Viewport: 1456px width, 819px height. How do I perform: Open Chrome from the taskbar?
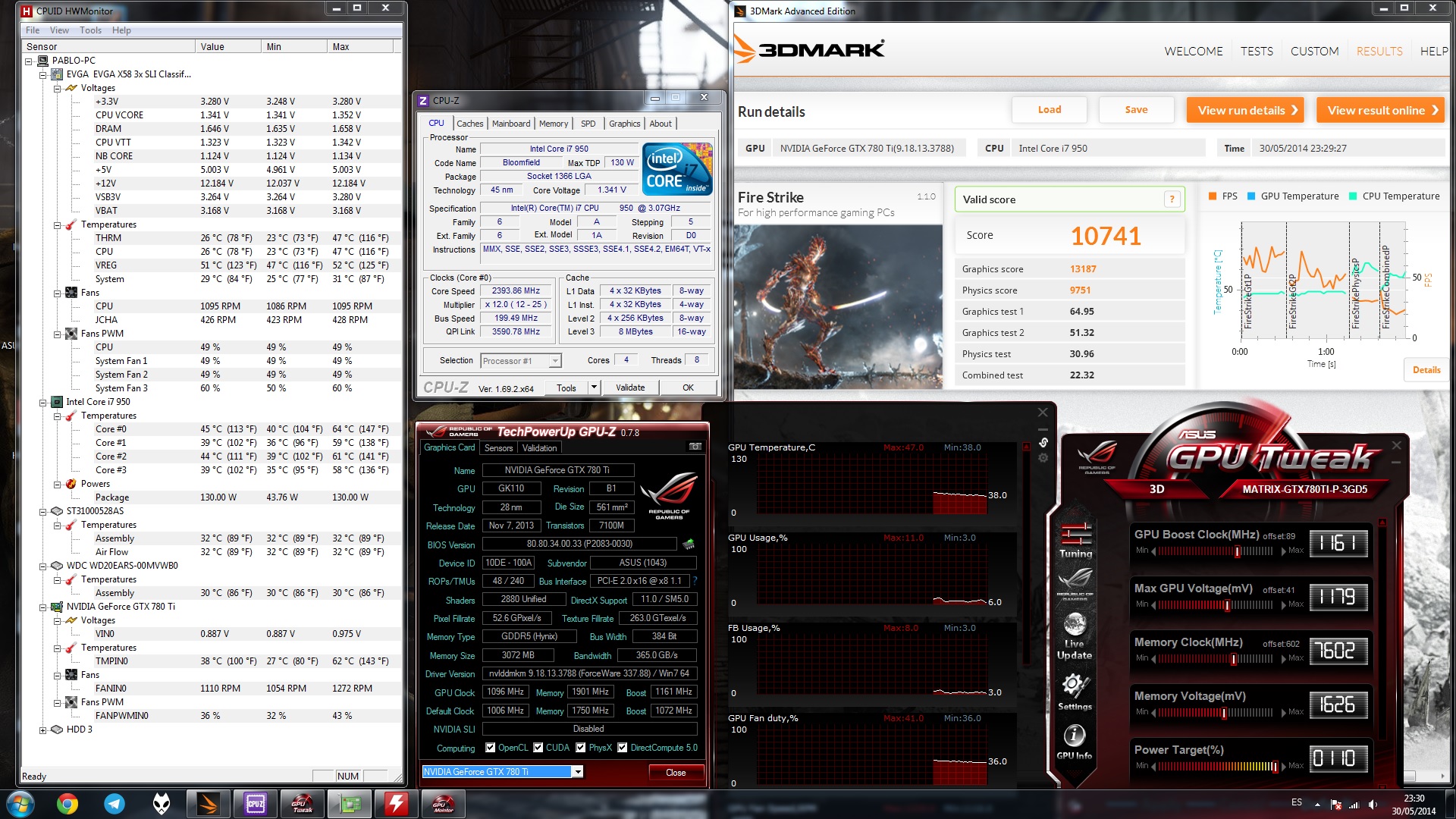(x=67, y=803)
